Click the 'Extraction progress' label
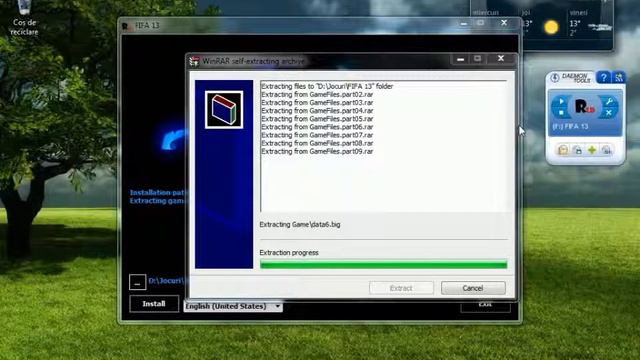Image resolution: width=640 pixels, height=360 pixels. tap(289, 253)
